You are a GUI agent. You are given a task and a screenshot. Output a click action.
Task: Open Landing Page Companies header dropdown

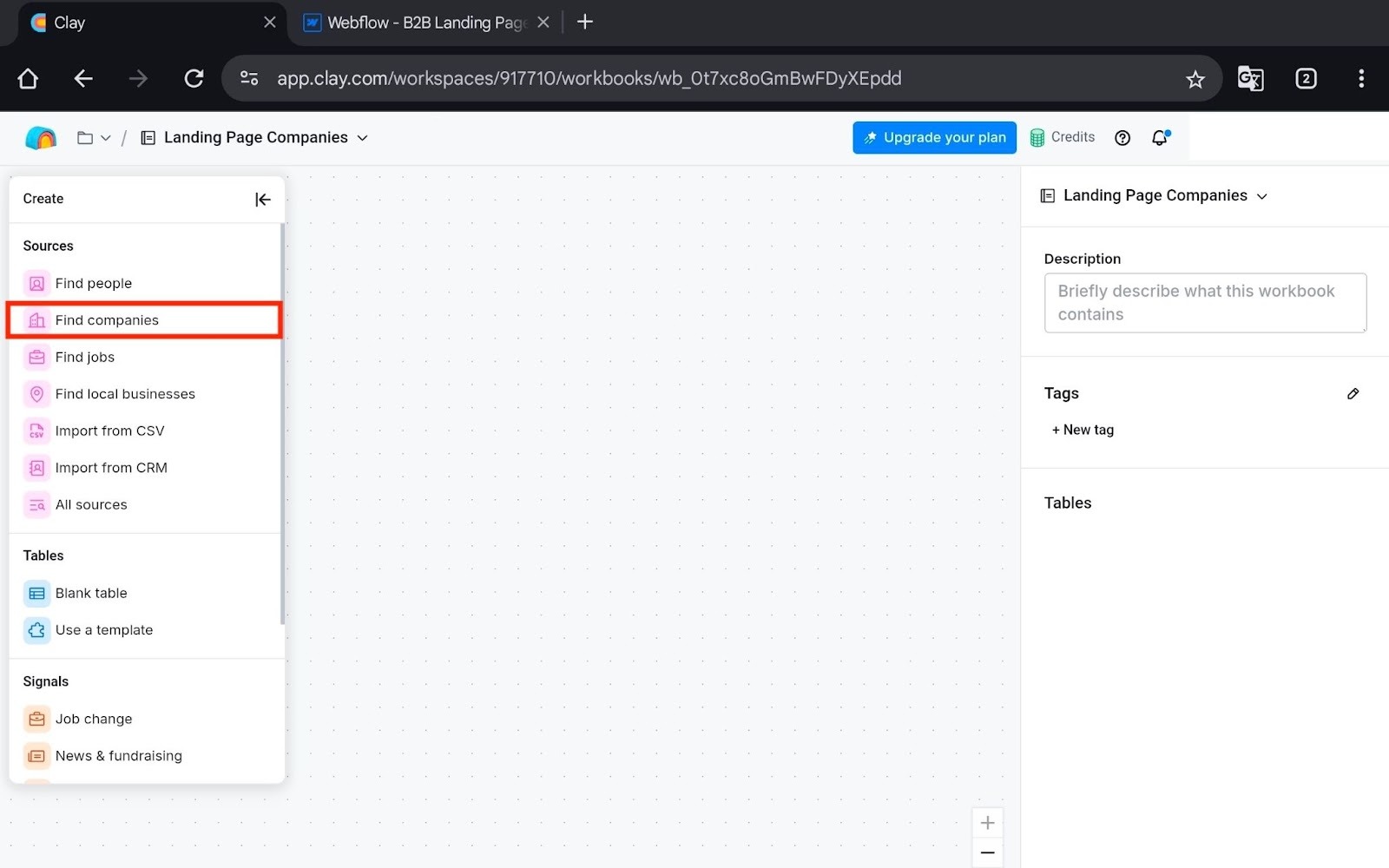pyautogui.click(x=255, y=137)
